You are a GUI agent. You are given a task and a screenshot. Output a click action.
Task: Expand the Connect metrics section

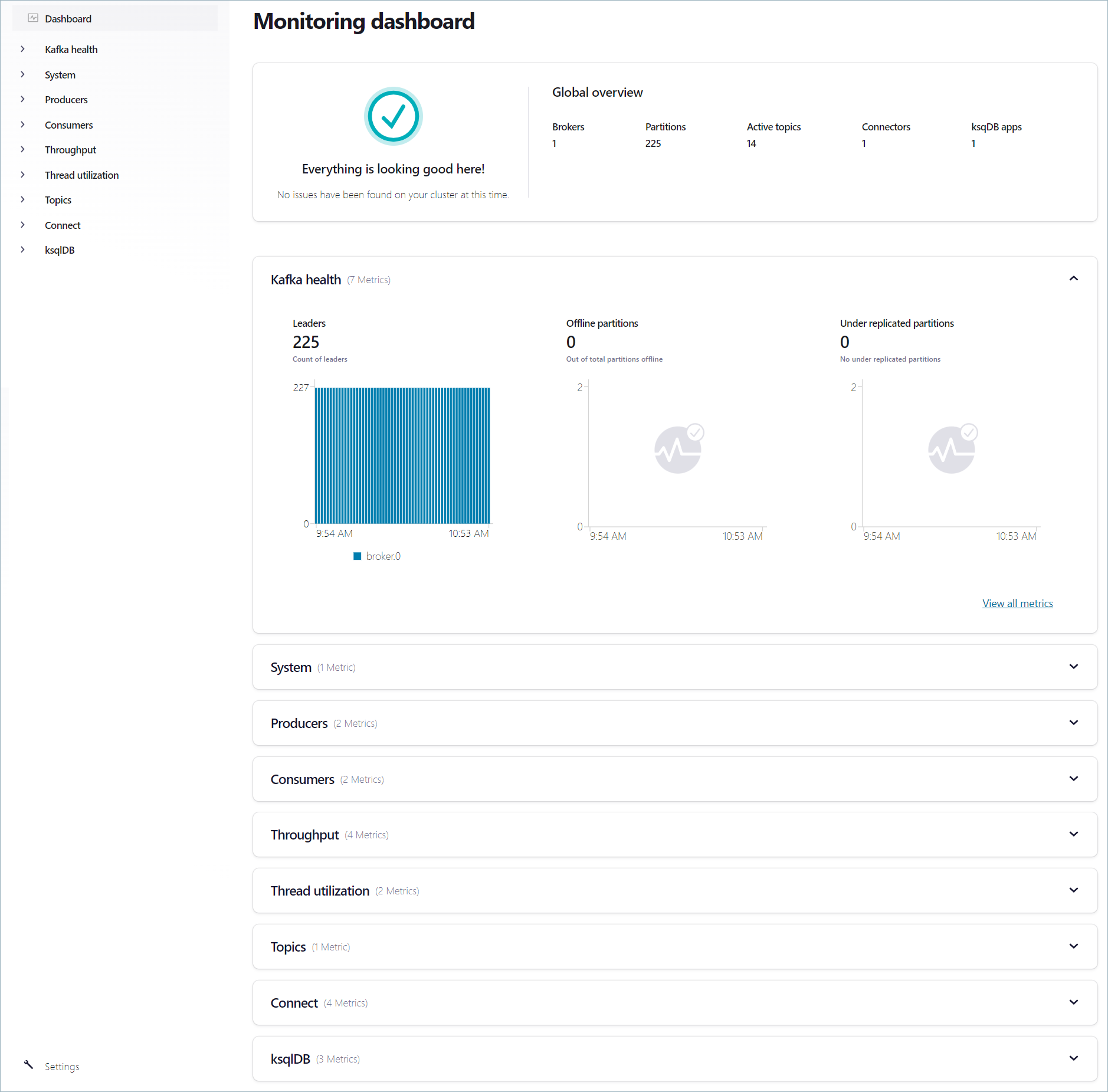click(1073, 1002)
